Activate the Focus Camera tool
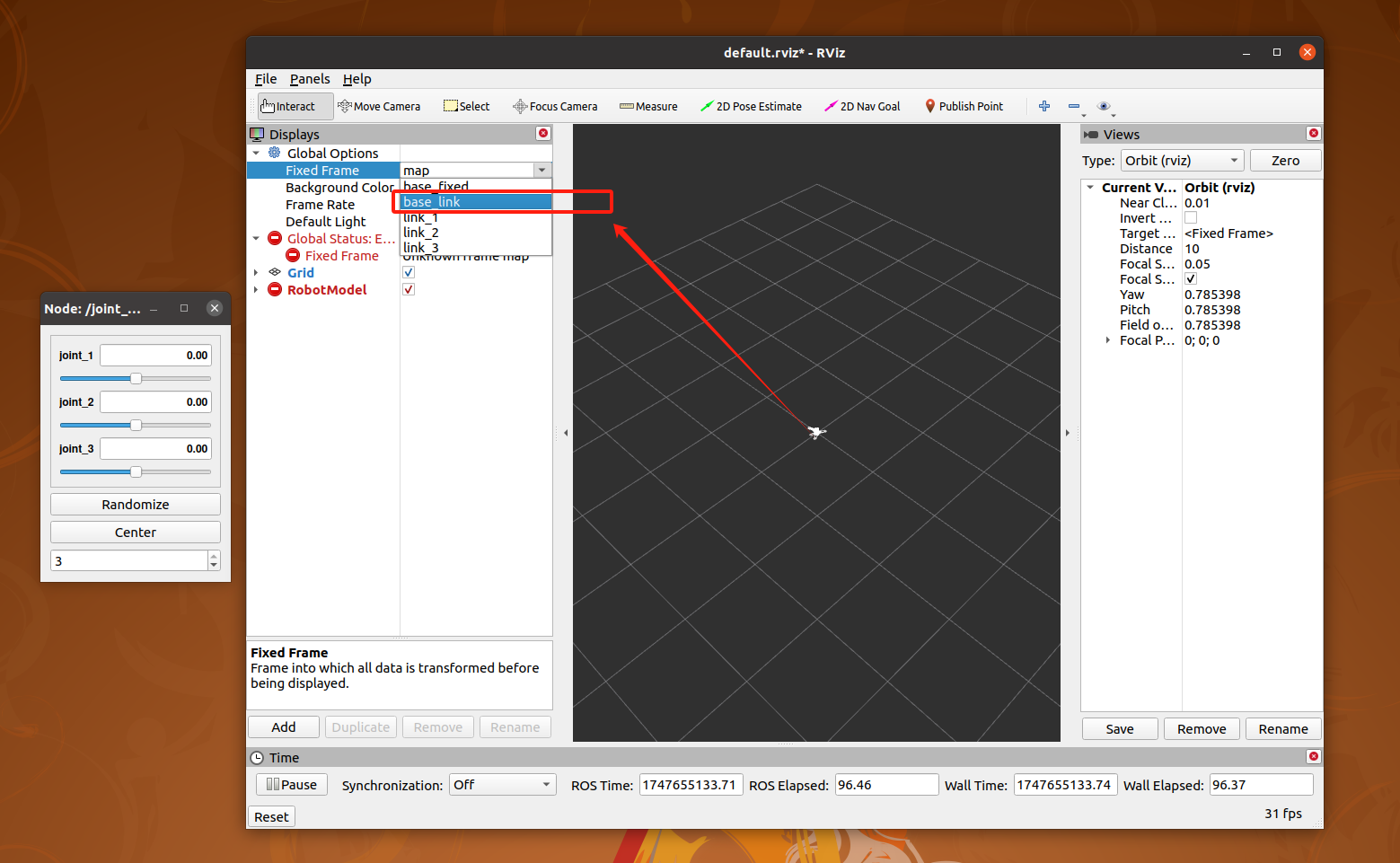Viewport: 1400px width, 863px height. (555, 106)
